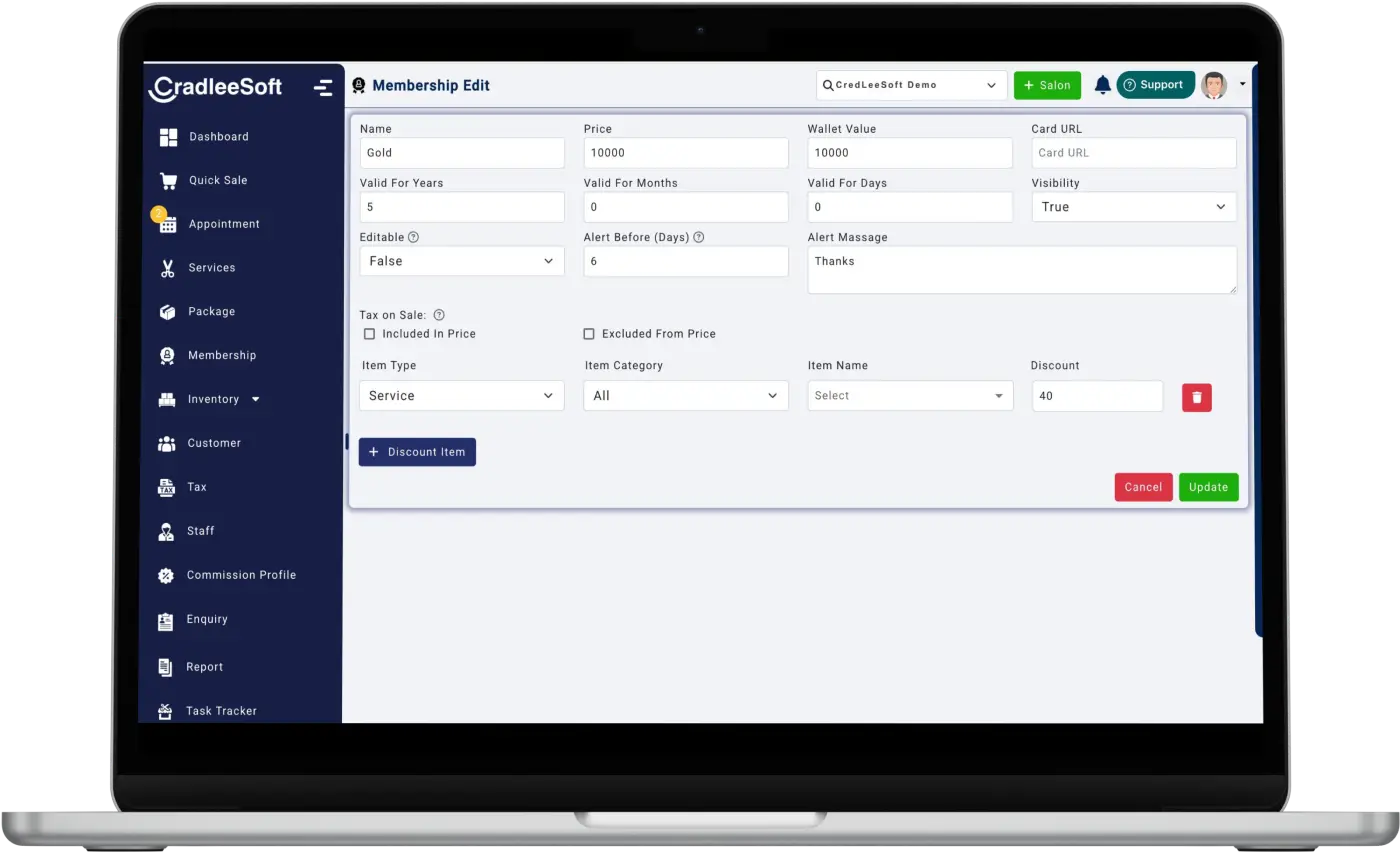This screenshot has height=852, width=1400.
Task: Click the Dashboard icon in sidebar
Action: pos(168,137)
